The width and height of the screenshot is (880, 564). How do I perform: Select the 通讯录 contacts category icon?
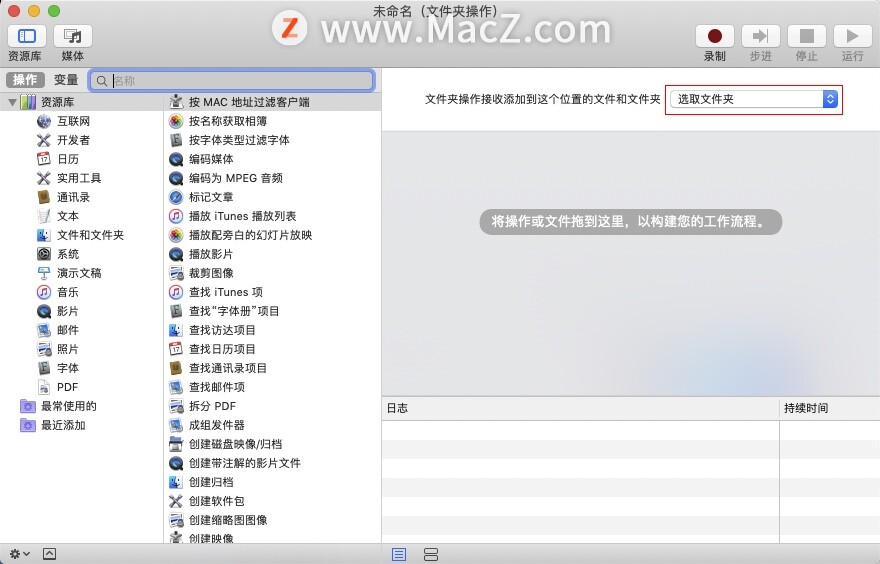click(x=44, y=198)
